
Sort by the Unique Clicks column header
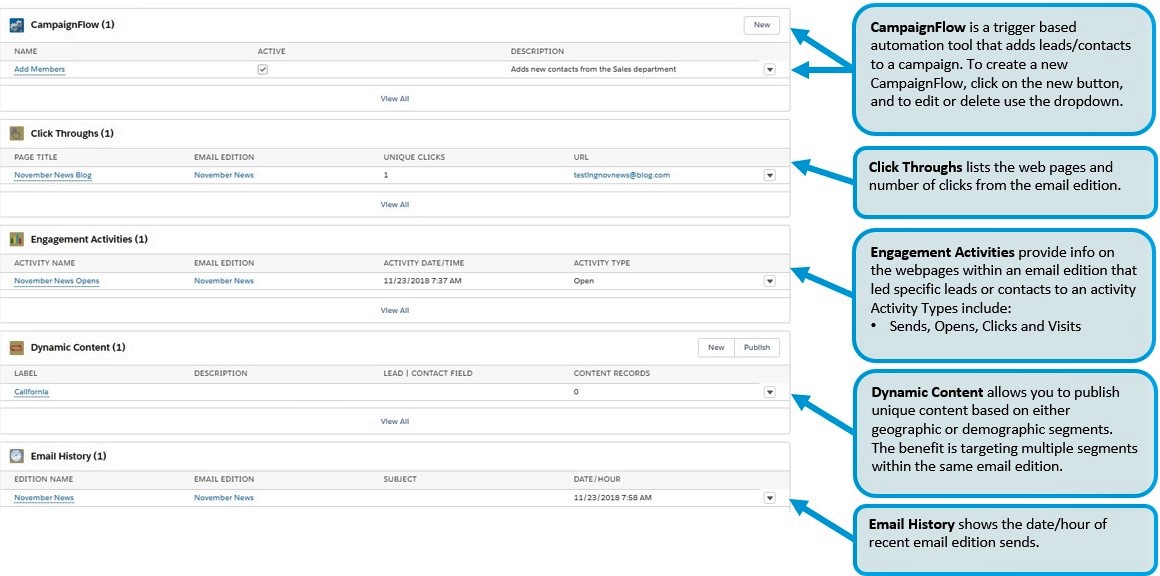414,157
